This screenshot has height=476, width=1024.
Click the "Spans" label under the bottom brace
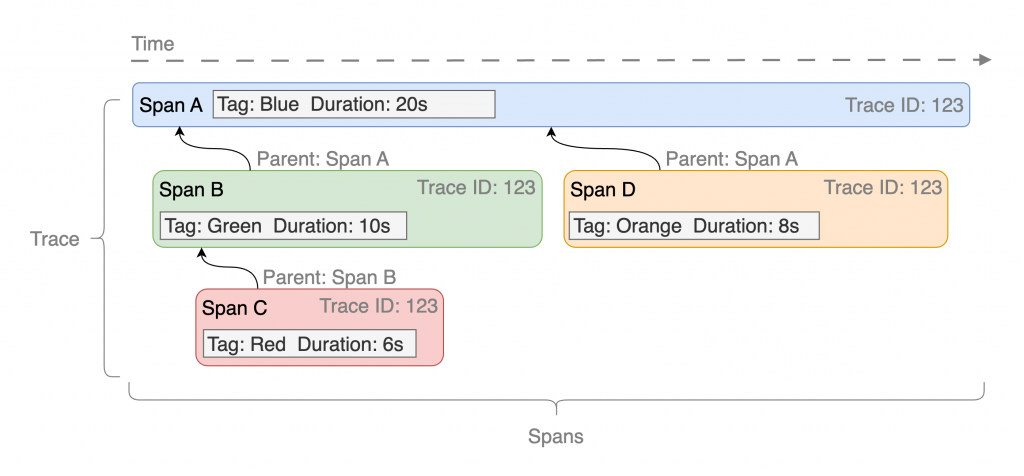point(556,437)
